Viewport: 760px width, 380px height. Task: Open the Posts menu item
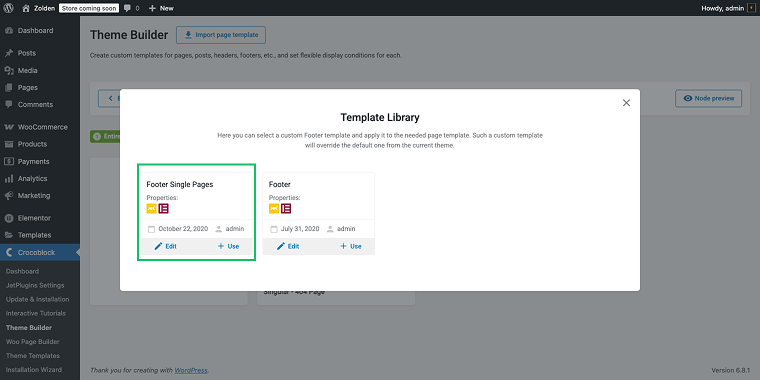tap(27, 53)
